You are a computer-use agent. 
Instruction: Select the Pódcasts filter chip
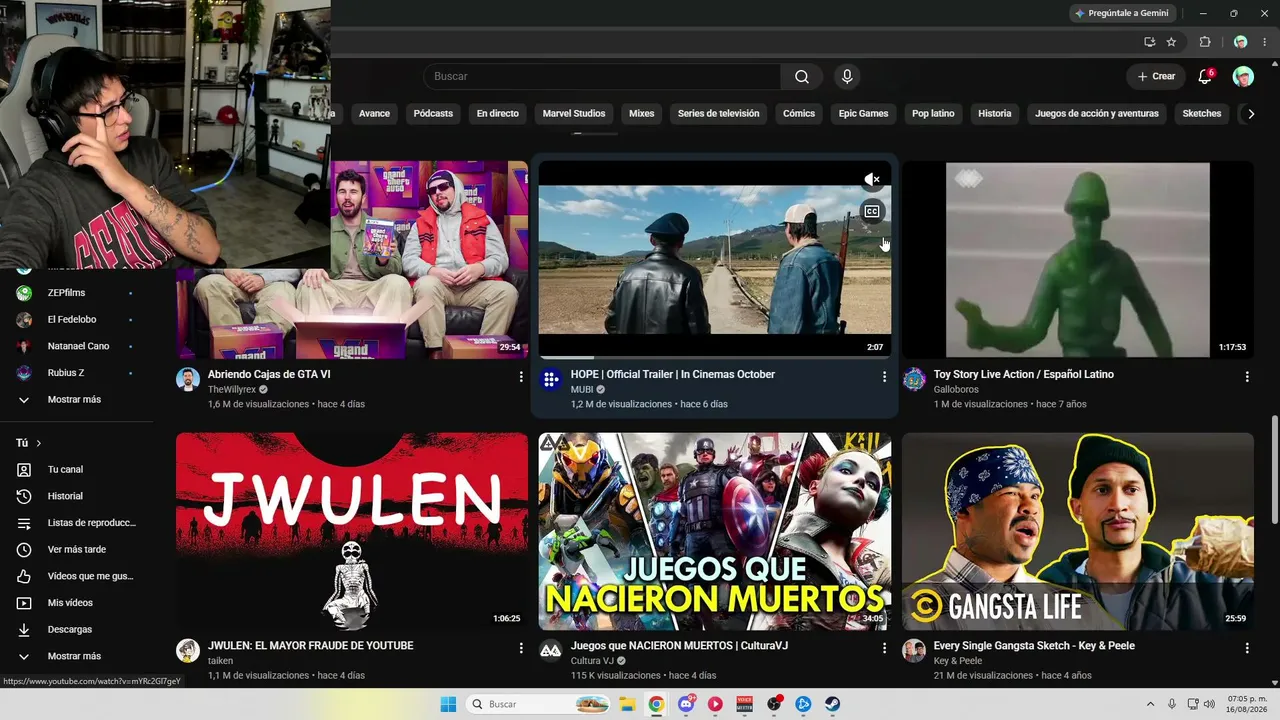click(x=433, y=114)
